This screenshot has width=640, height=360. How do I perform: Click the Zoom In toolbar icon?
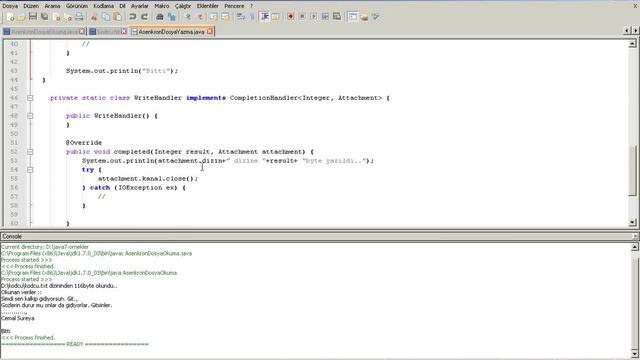[188, 17]
